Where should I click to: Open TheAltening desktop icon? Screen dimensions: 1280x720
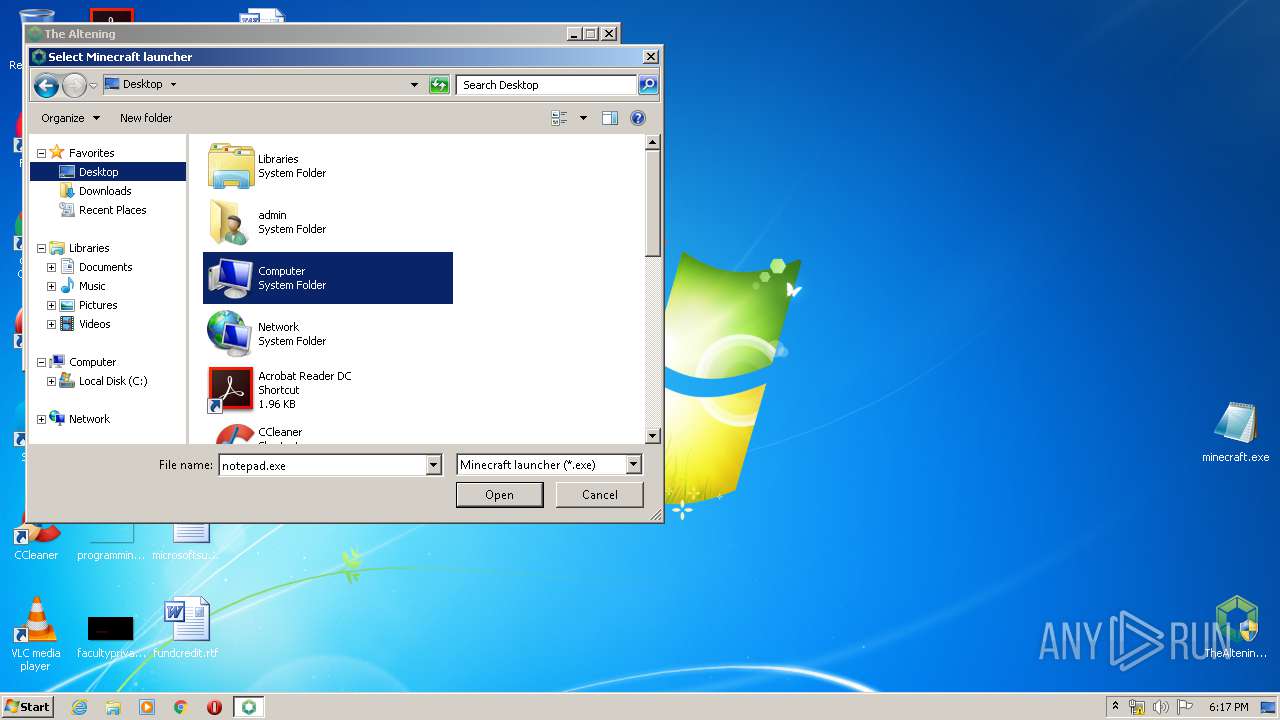click(x=1236, y=627)
